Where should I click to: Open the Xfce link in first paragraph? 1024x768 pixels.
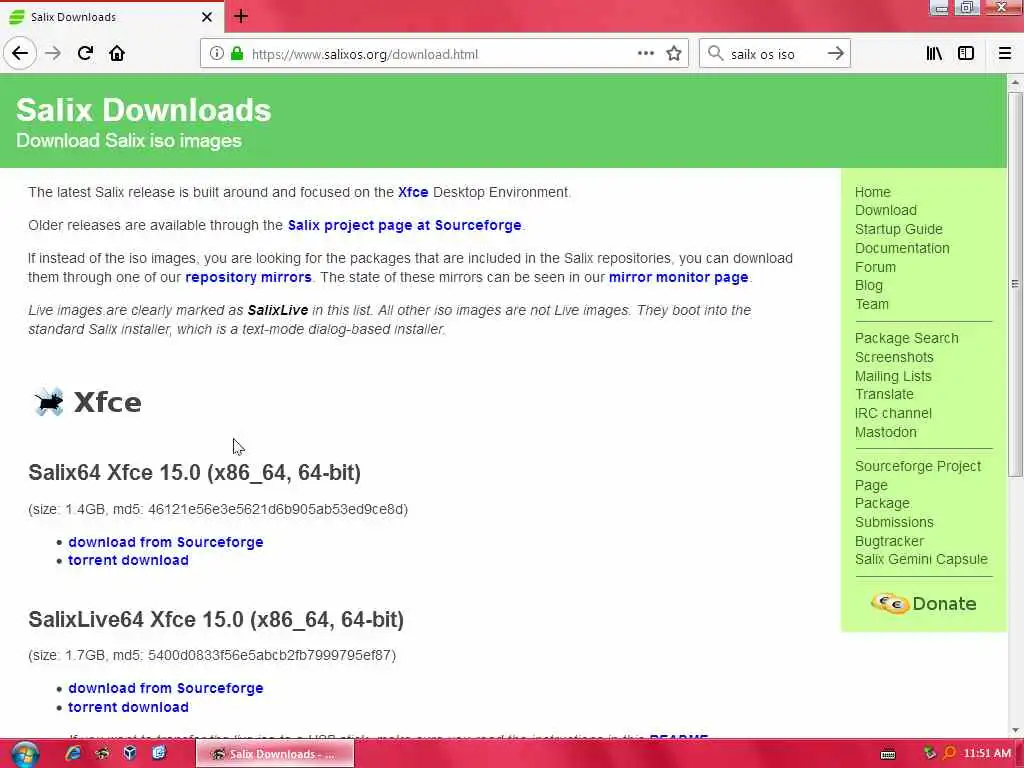413,192
